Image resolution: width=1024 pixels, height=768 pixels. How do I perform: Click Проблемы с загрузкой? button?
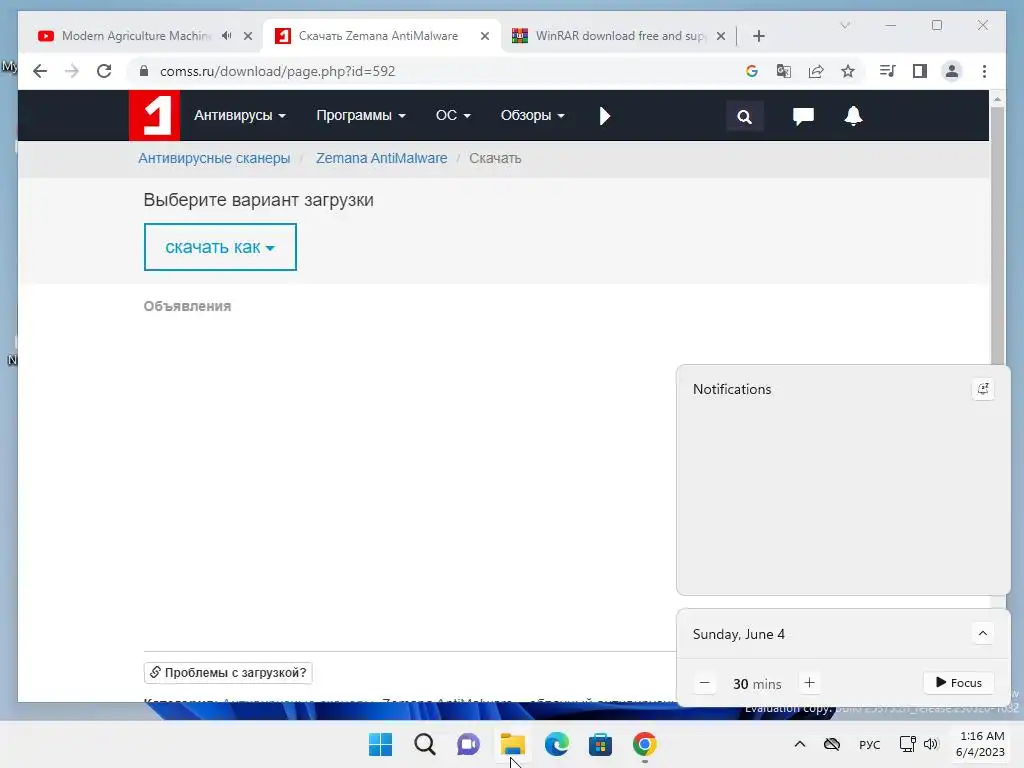[x=228, y=673]
